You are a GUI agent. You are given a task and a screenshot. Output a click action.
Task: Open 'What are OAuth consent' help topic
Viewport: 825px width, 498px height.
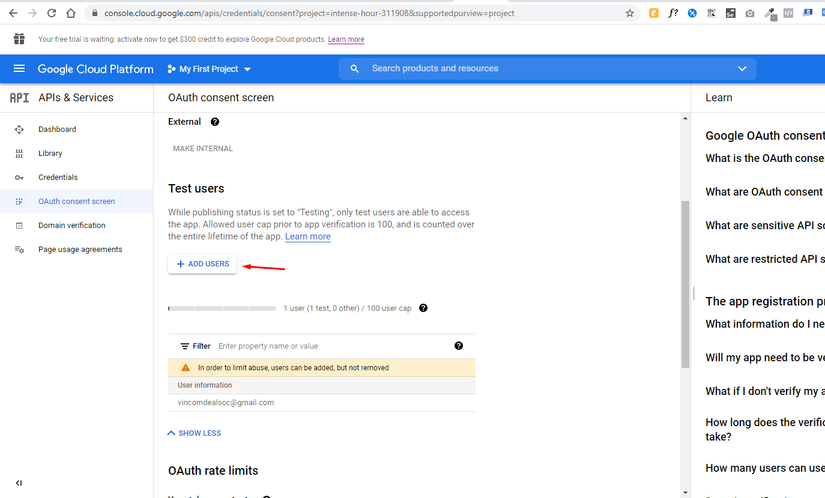765,192
